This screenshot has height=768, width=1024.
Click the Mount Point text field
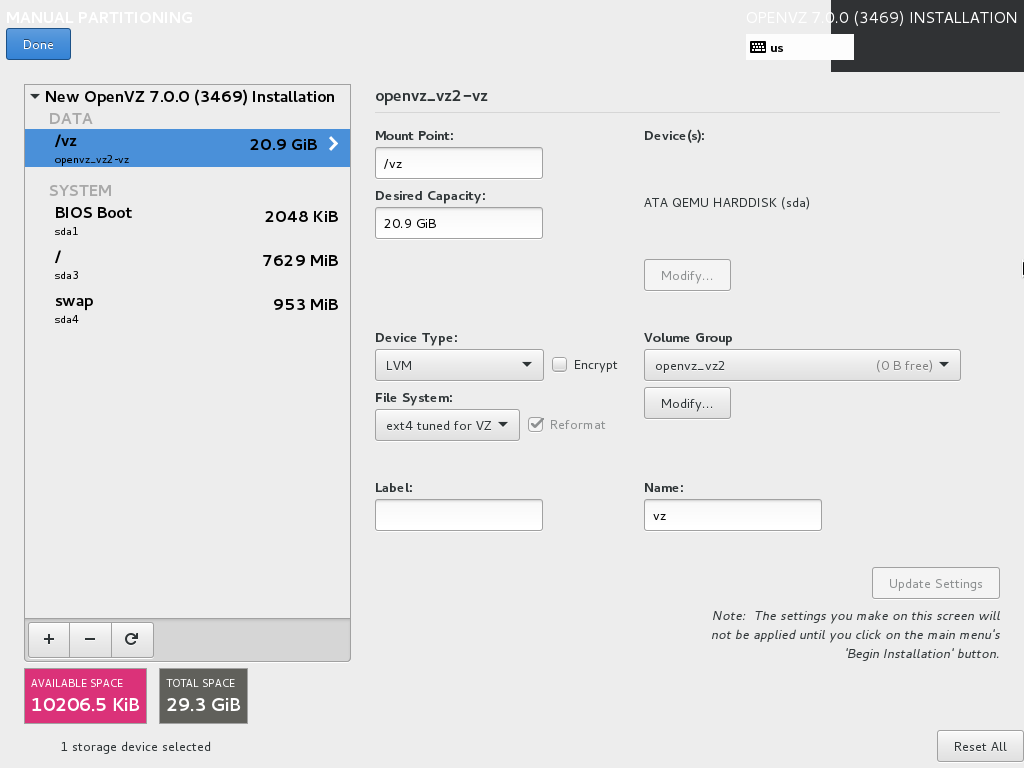(458, 163)
